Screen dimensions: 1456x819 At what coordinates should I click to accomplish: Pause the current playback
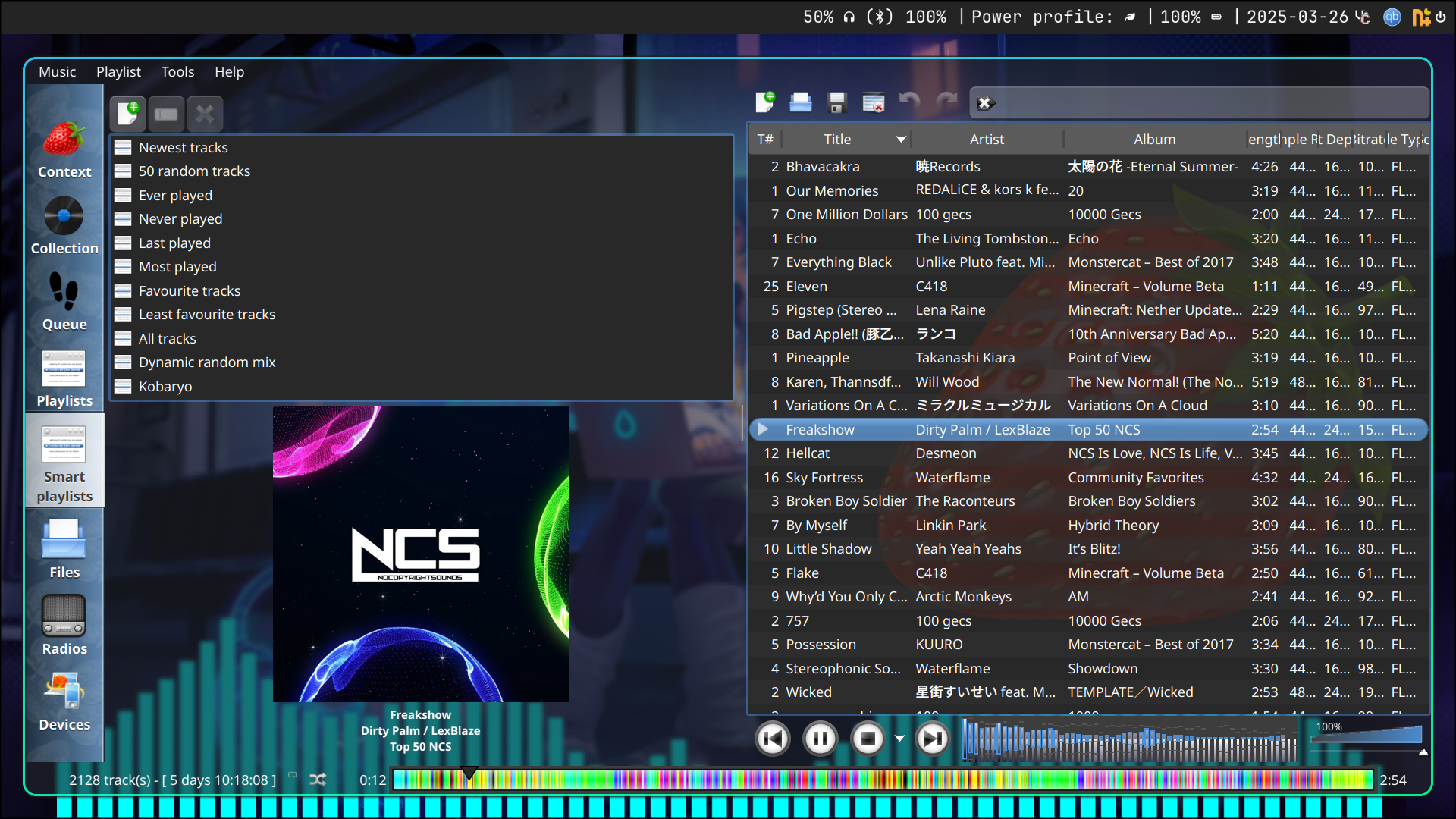click(820, 739)
